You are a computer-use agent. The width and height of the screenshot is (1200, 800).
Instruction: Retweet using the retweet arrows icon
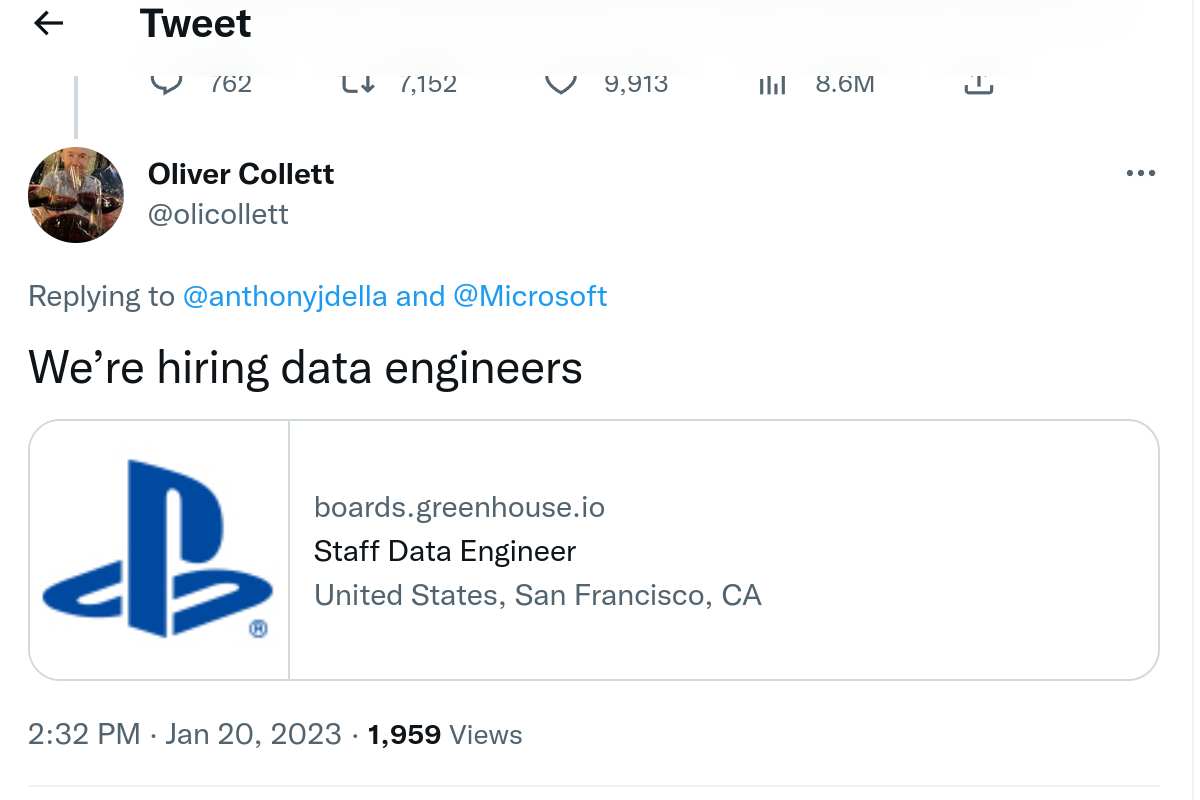(358, 84)
